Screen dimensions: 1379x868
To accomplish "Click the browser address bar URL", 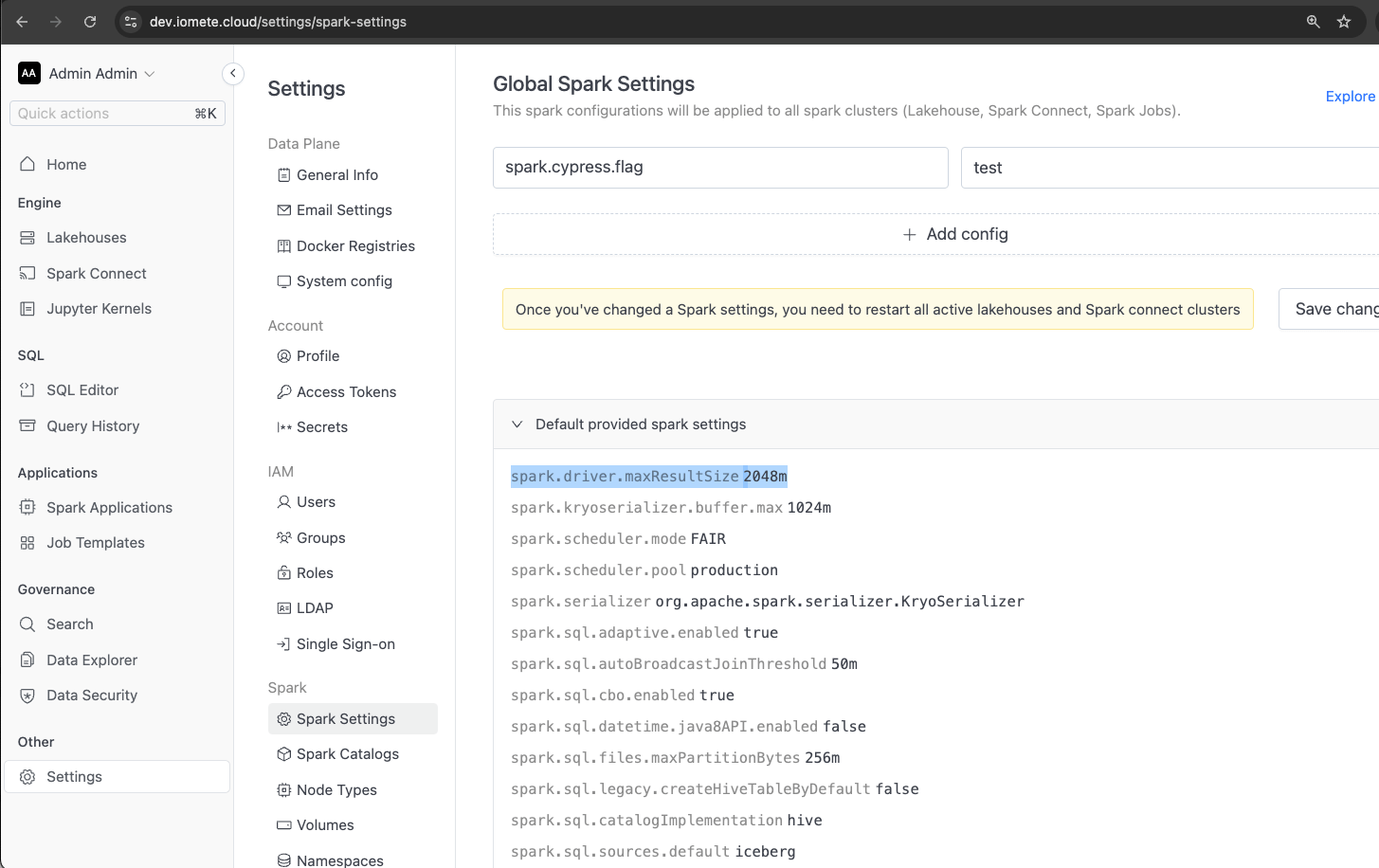I will coord(278,22).
